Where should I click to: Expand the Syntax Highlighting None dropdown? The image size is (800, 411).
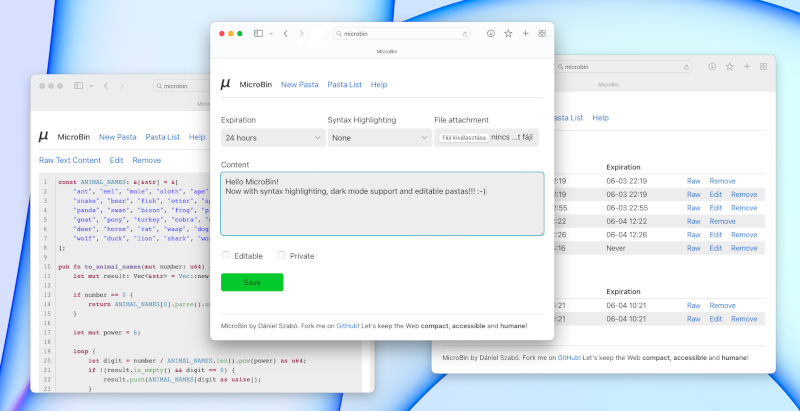coord(380,138)
